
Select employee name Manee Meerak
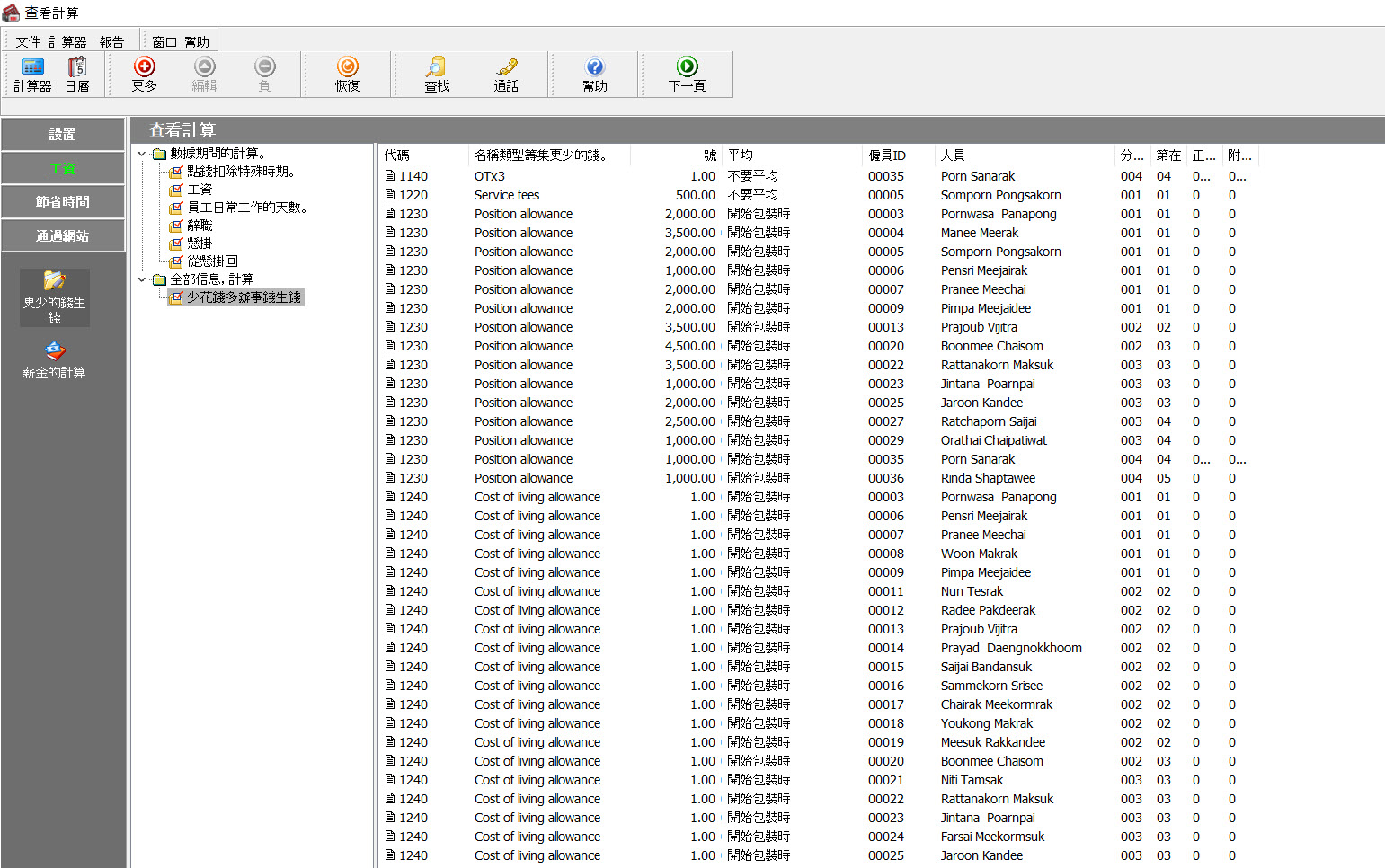point(980,233)
